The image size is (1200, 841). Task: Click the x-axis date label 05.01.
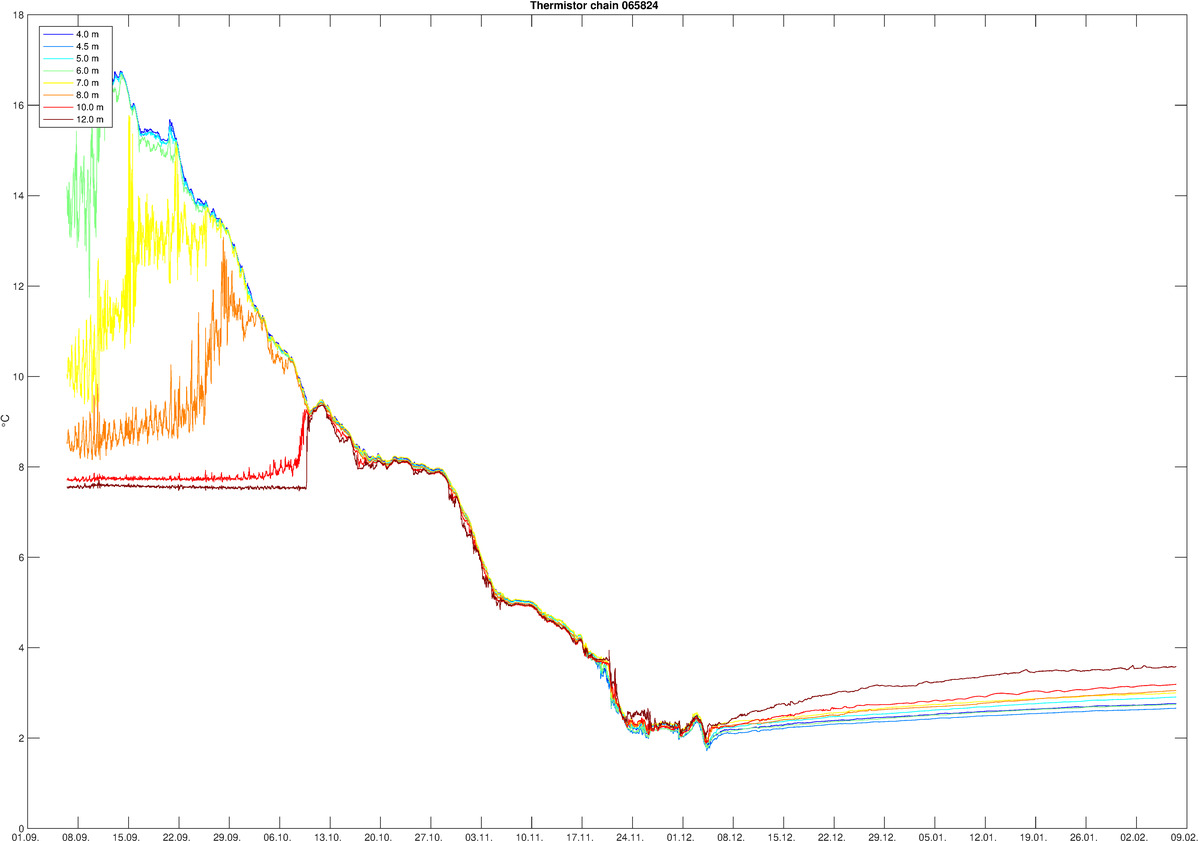[933, 836]
